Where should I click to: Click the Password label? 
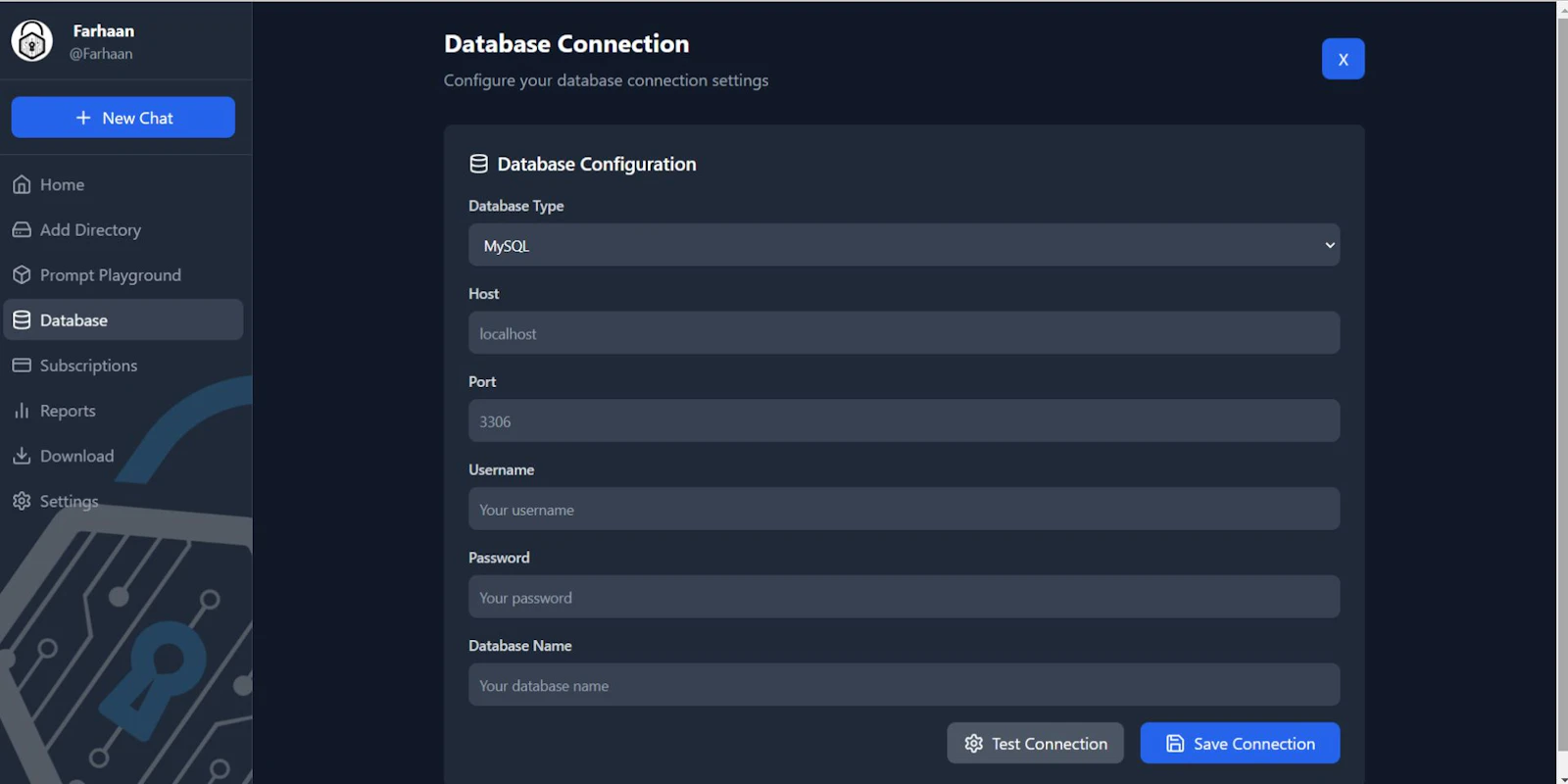[499, 558]
